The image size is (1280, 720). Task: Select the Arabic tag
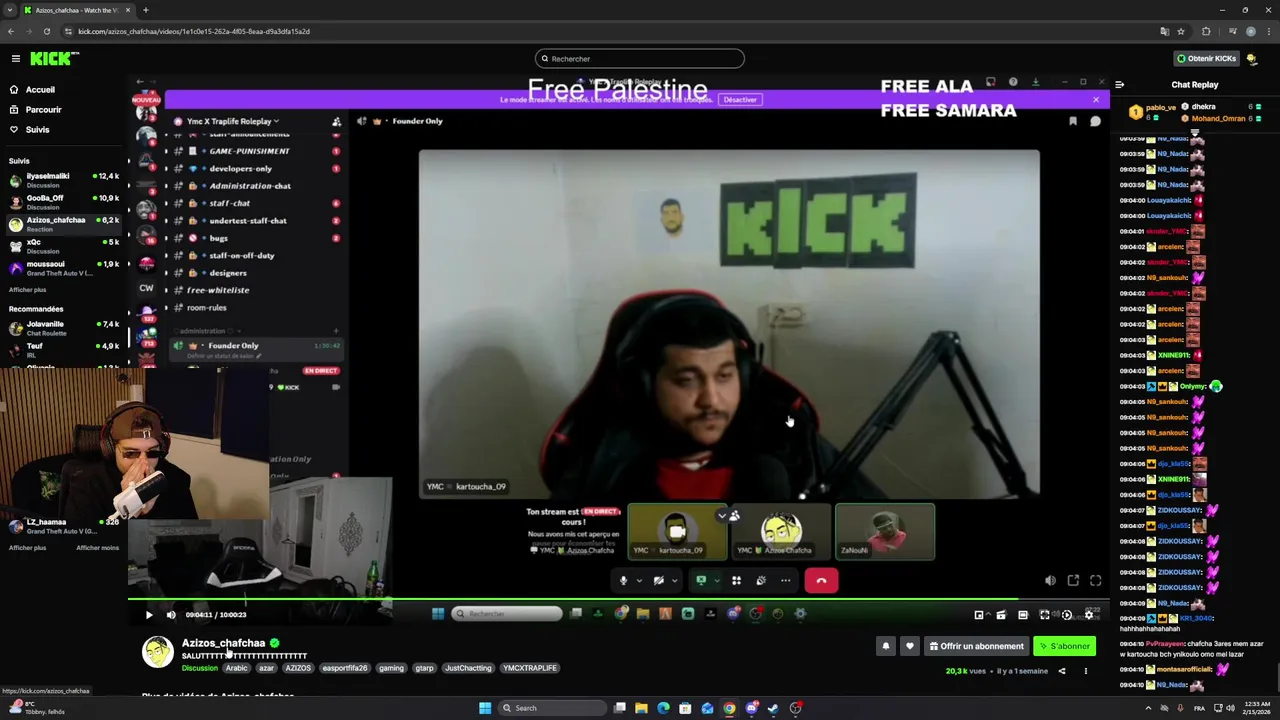236,668
